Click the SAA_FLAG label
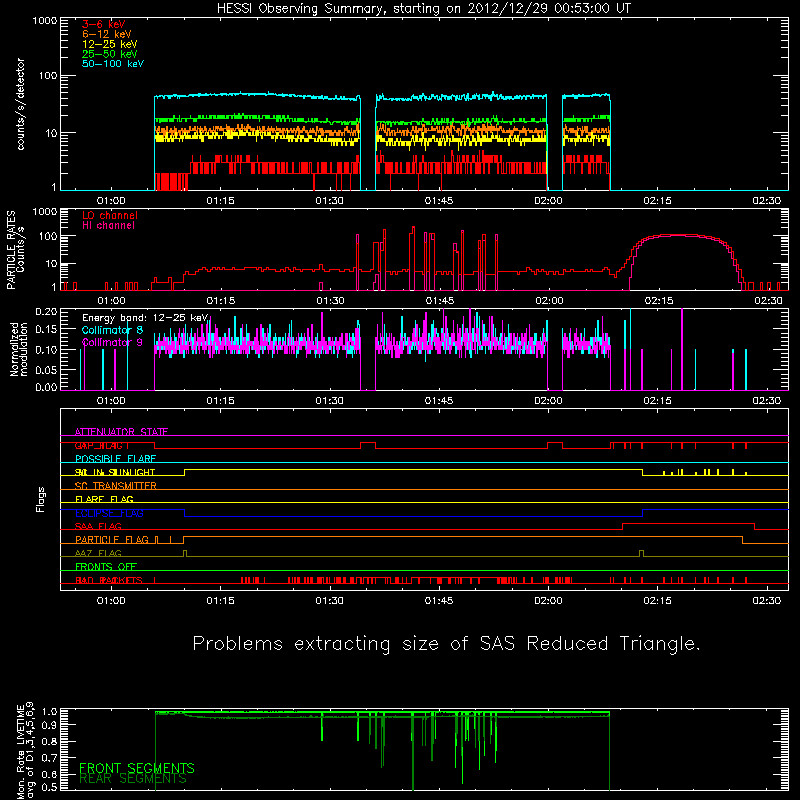Viewport: 800px width, 800px height. (98, 526)
